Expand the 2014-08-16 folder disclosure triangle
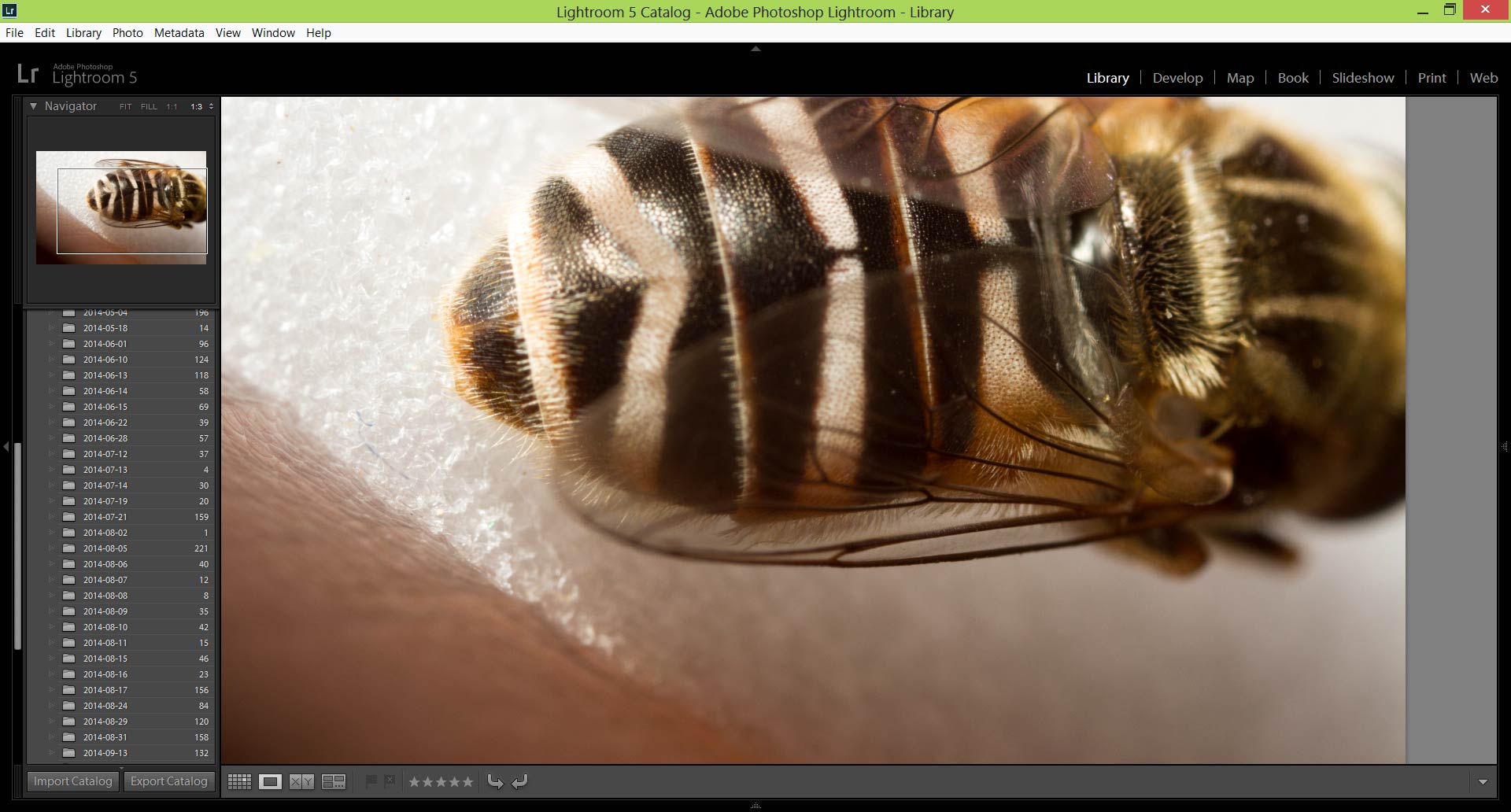The height and width of the screenshot is (812, 1511). click(53, 674)
